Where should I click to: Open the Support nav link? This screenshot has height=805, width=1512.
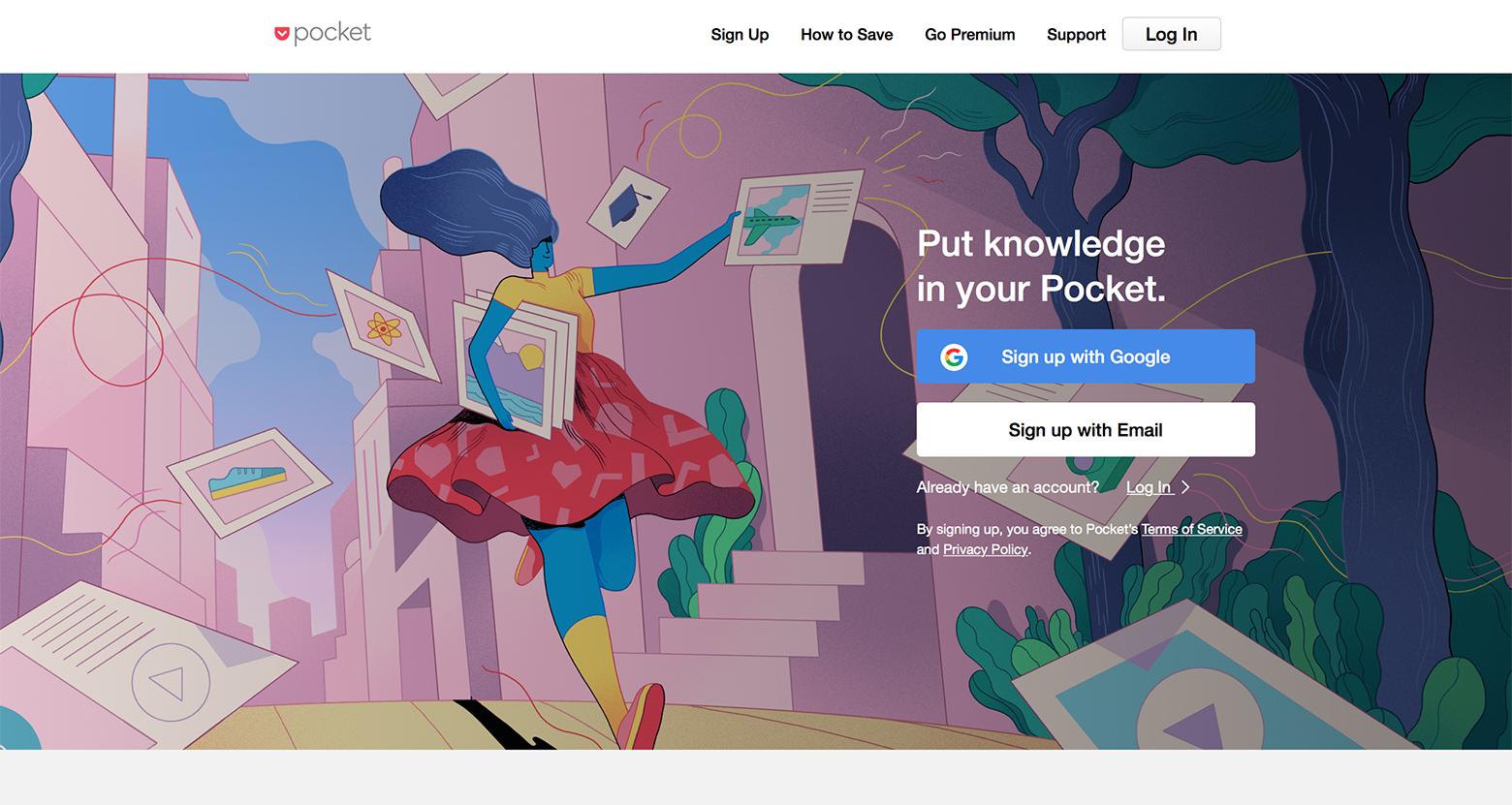point(1076,35)
